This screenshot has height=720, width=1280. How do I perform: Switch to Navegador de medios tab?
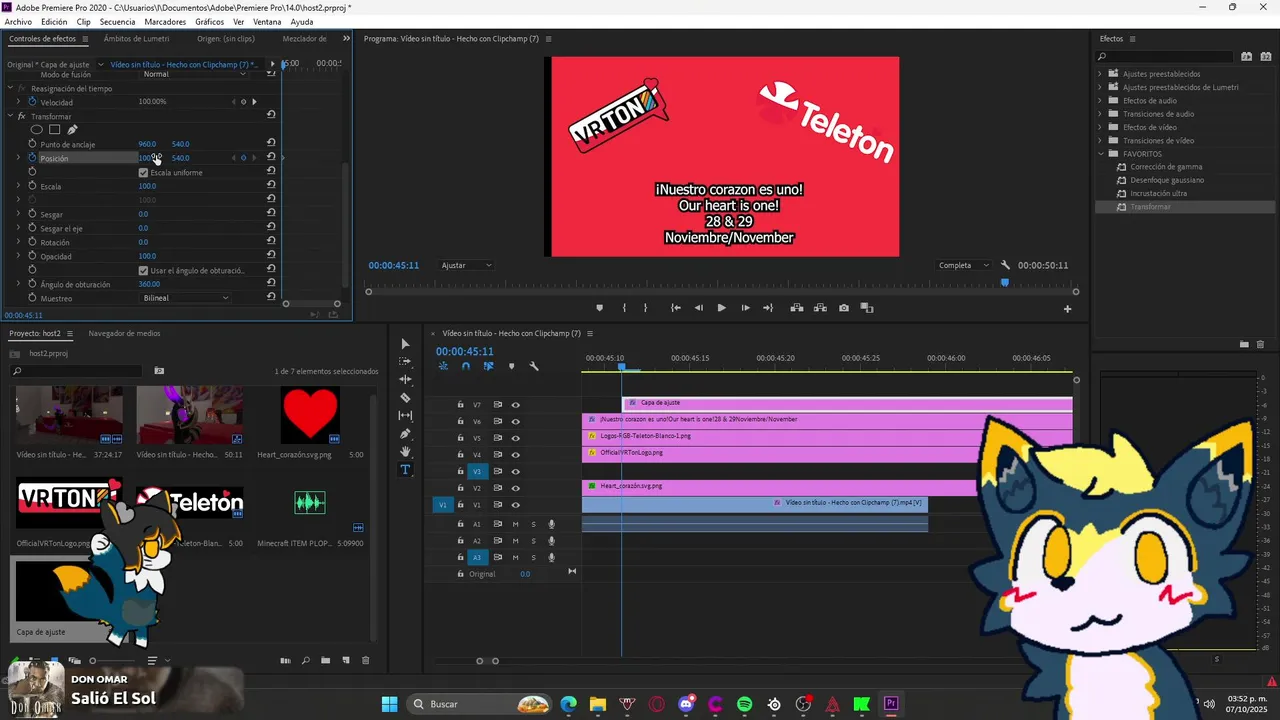pos(124,333)
